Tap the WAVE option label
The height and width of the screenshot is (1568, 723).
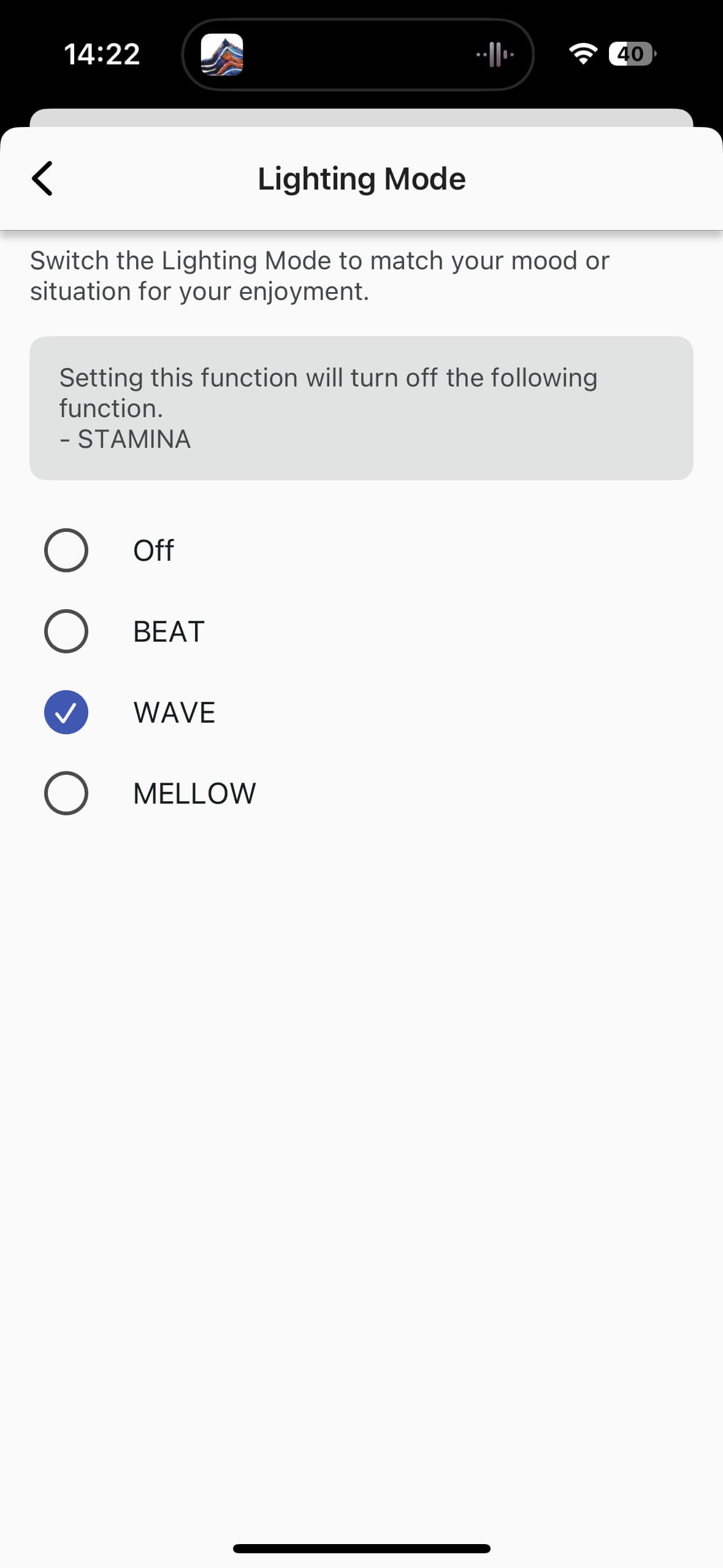point(174,712)
